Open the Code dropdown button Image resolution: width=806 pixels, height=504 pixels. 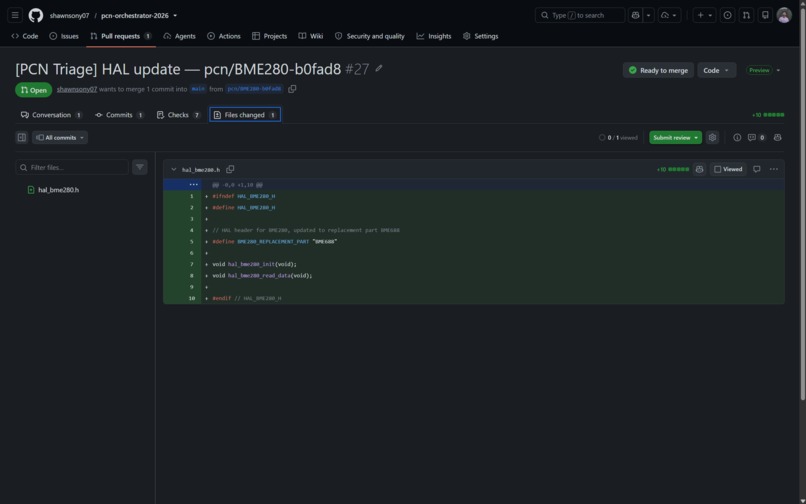click(x=717, y=70)
